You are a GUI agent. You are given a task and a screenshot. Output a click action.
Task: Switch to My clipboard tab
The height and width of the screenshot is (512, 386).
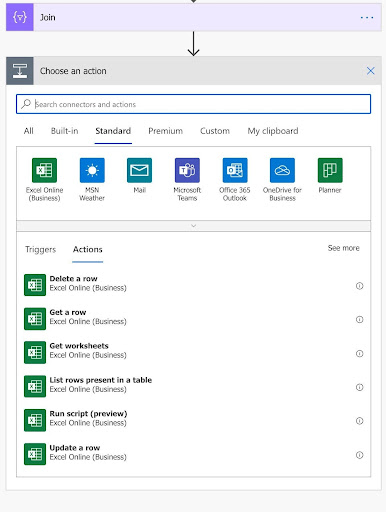point(273,131)
